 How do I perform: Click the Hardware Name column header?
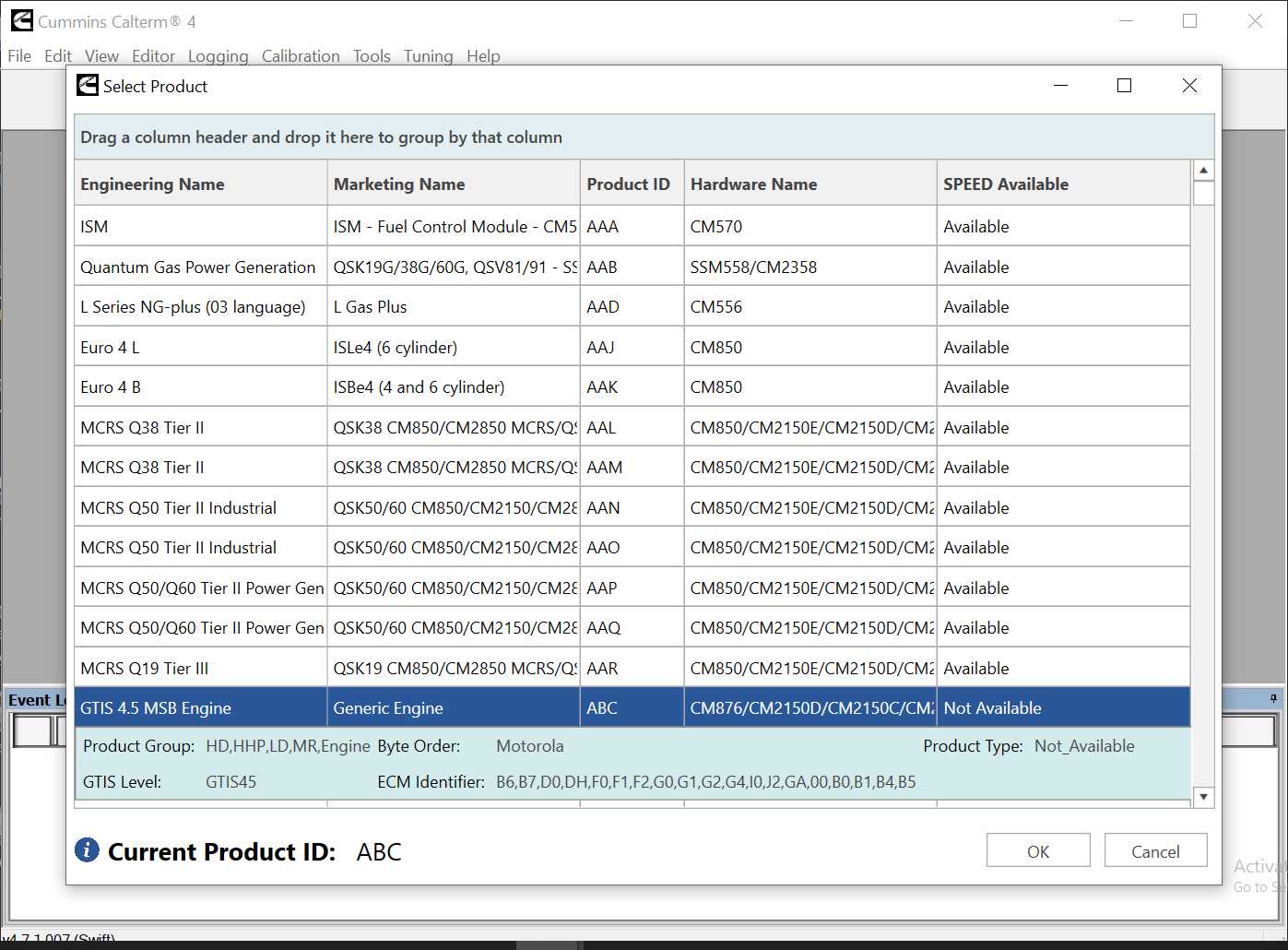pyautogui.click(x=753, y=184)
